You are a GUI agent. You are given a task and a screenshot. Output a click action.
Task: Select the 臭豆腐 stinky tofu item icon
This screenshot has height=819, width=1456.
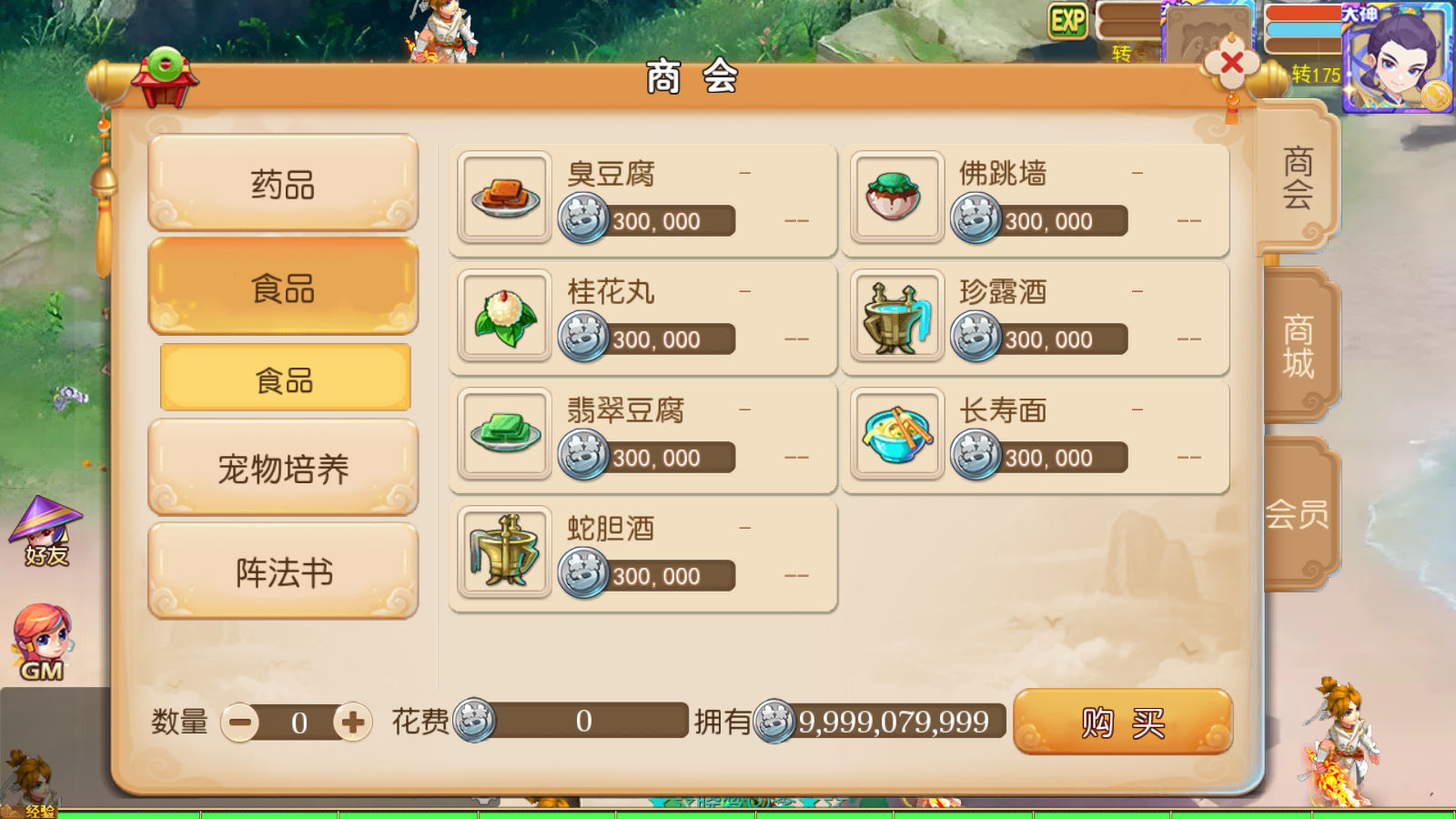click(505, 197)
